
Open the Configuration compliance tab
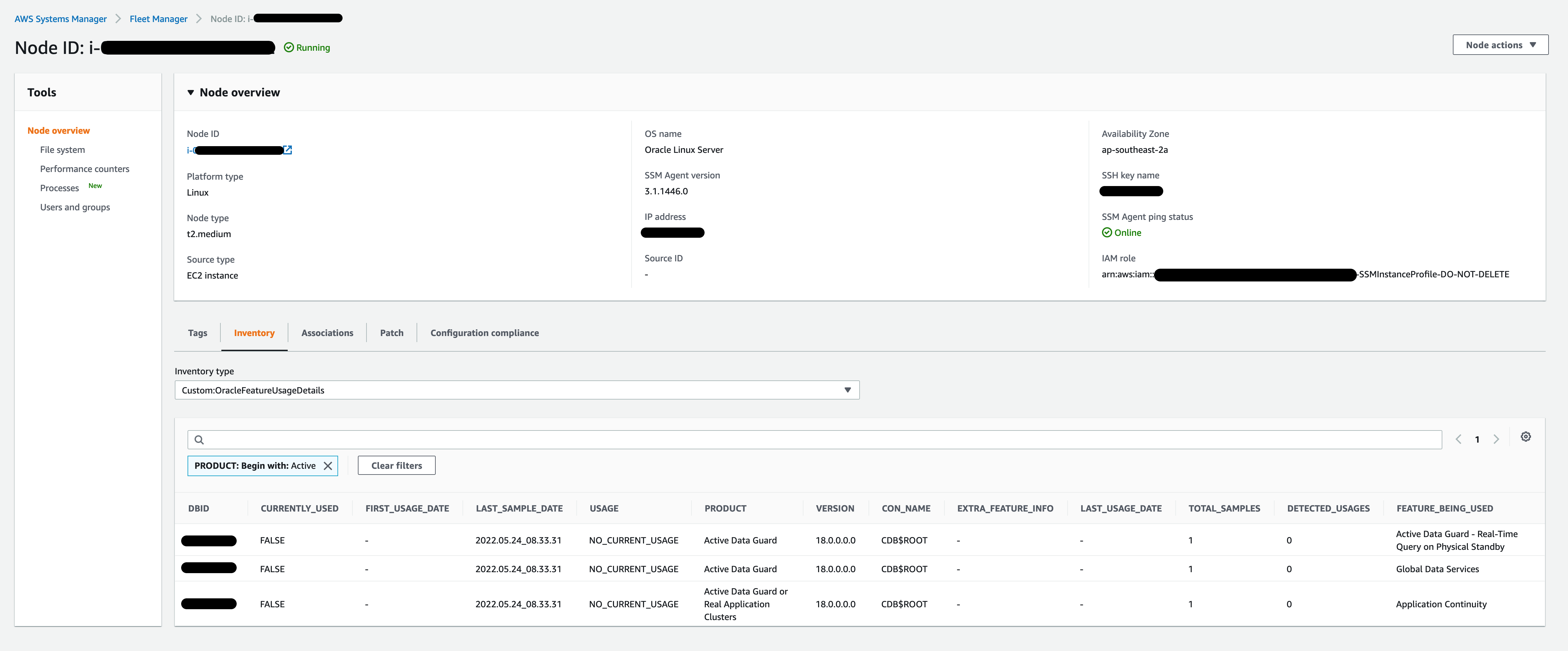484,333
